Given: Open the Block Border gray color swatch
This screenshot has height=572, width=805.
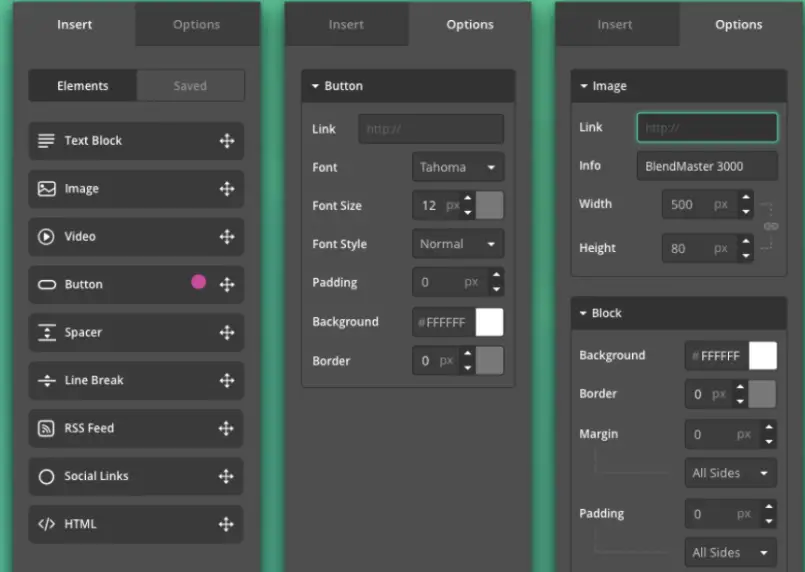Looking at the screenshot, I should coord(762,394).
